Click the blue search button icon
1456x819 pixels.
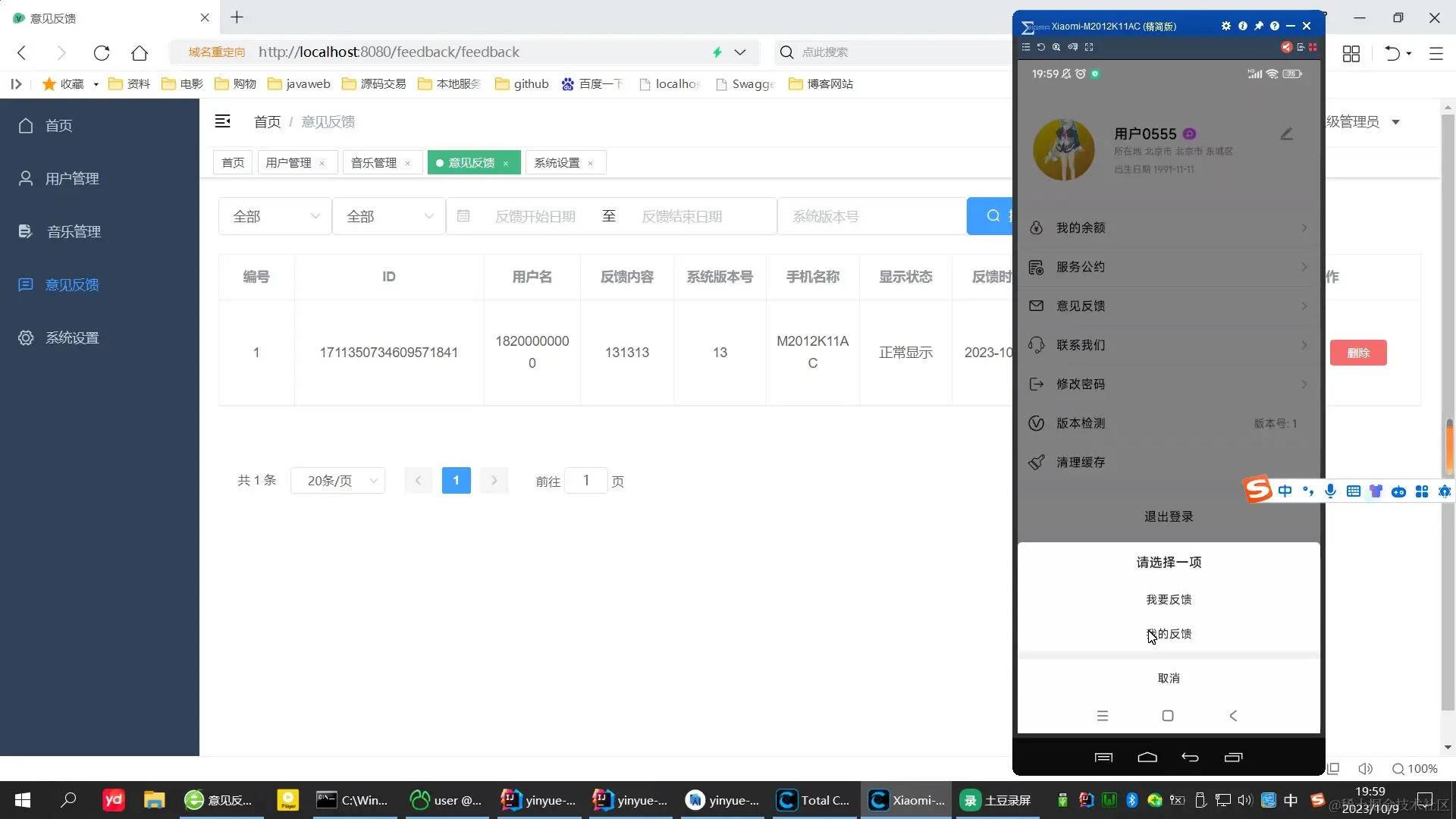pyautogui.click(x=993, y=216)
